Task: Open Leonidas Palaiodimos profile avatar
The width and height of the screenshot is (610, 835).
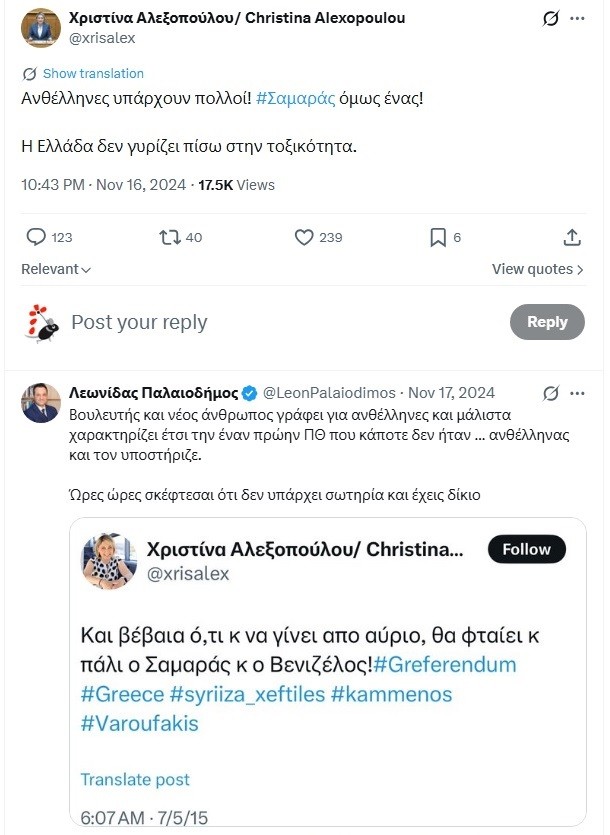Action: click(x=41, y=402)
